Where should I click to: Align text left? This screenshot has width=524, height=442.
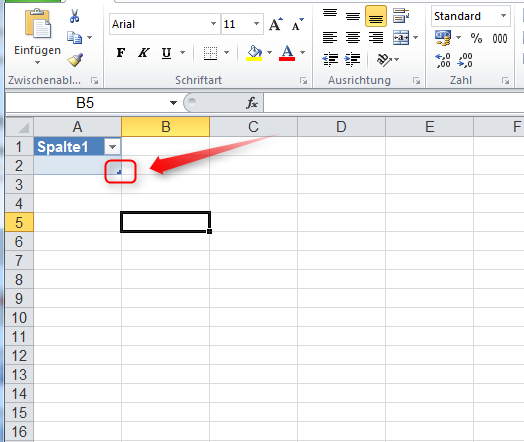point(330,37)
